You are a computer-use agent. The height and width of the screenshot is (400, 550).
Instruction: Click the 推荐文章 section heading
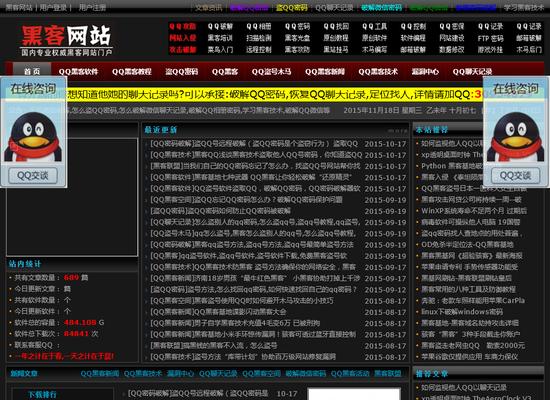pos(432,374)
